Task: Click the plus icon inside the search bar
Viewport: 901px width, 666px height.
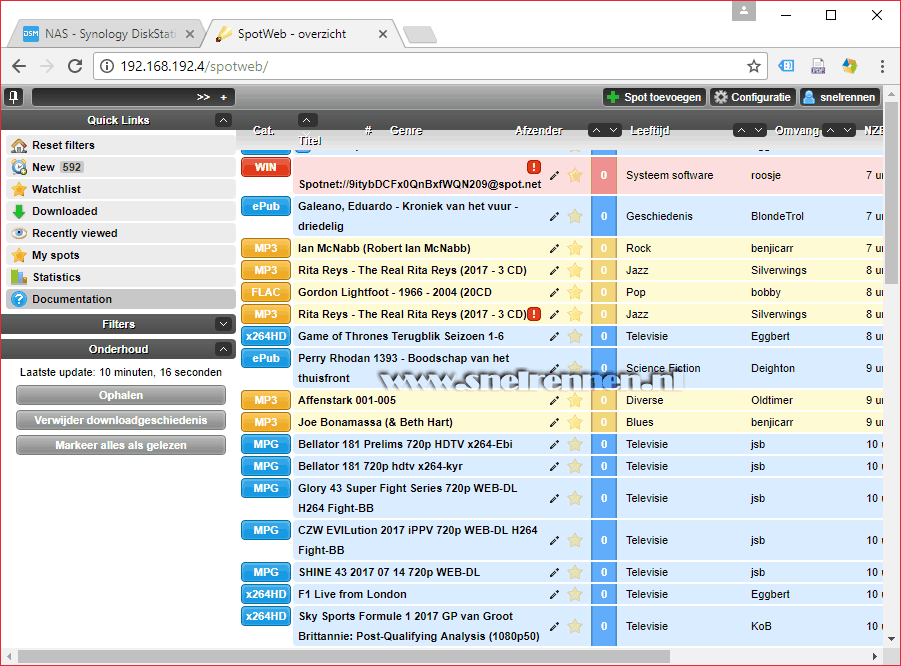Action: coord(224,98)
